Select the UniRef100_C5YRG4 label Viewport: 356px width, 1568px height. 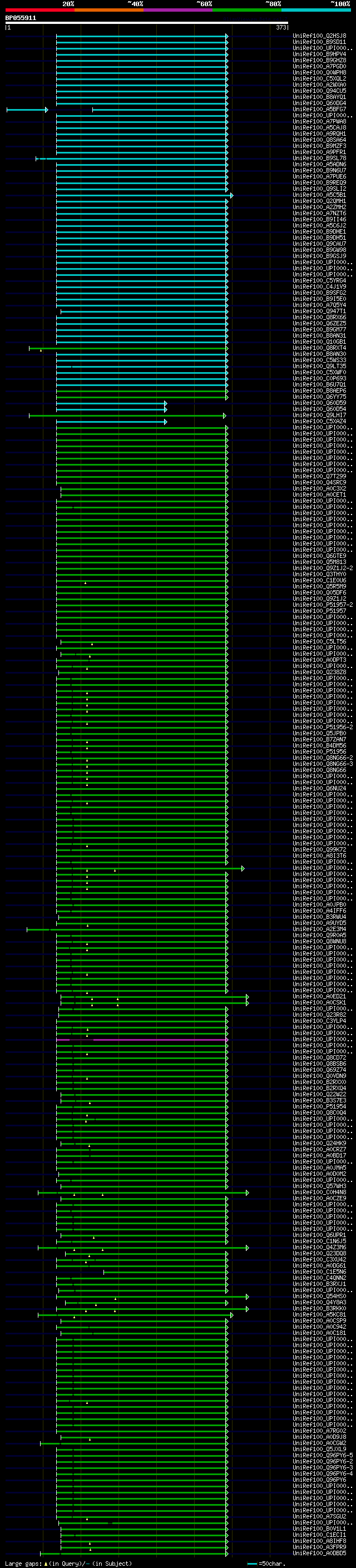(319, 280)
